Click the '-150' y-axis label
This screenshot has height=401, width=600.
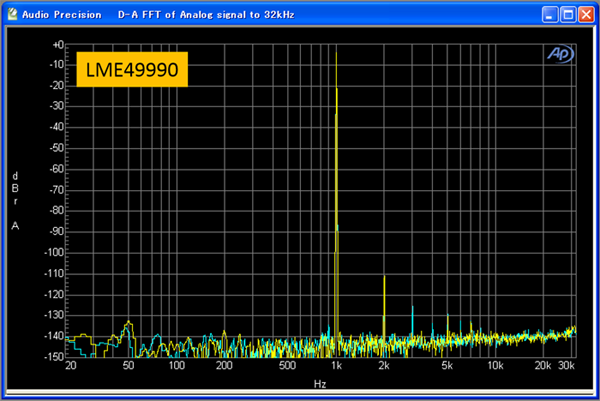(x=54, y=356)
